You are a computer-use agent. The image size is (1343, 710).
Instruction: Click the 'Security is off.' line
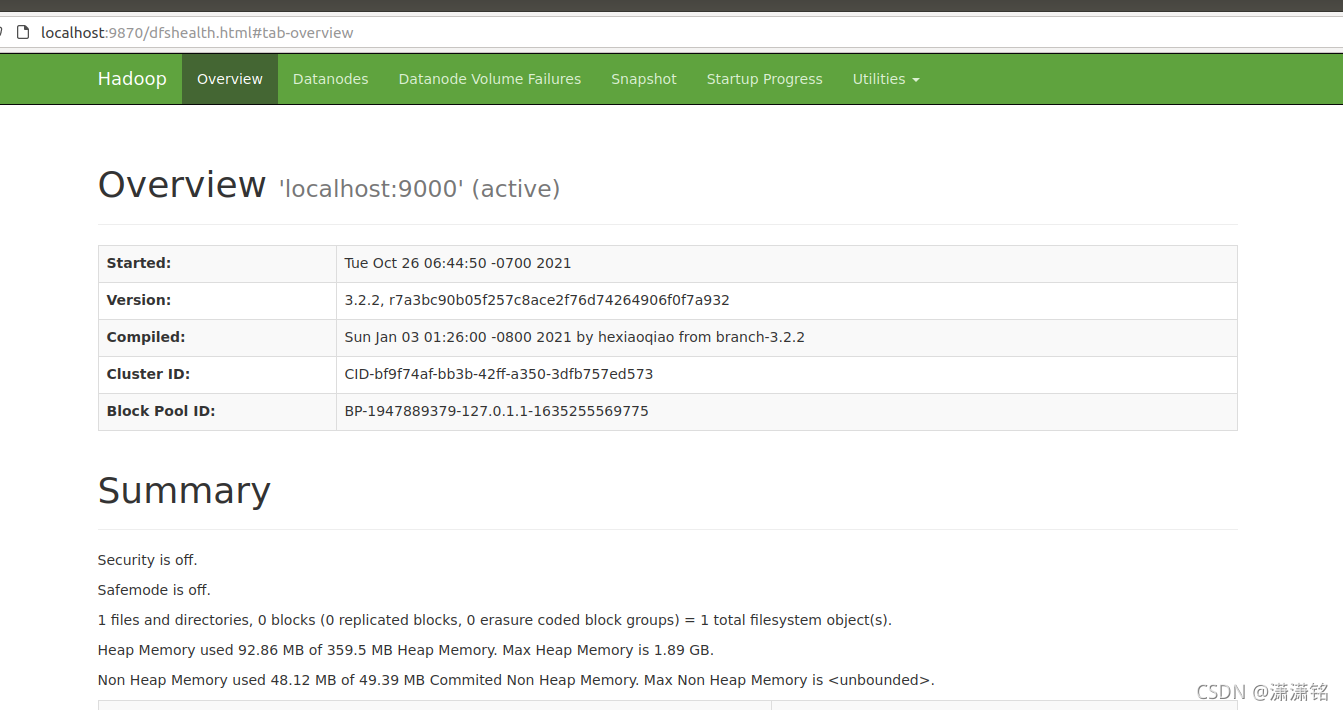[x=148, y=560]
